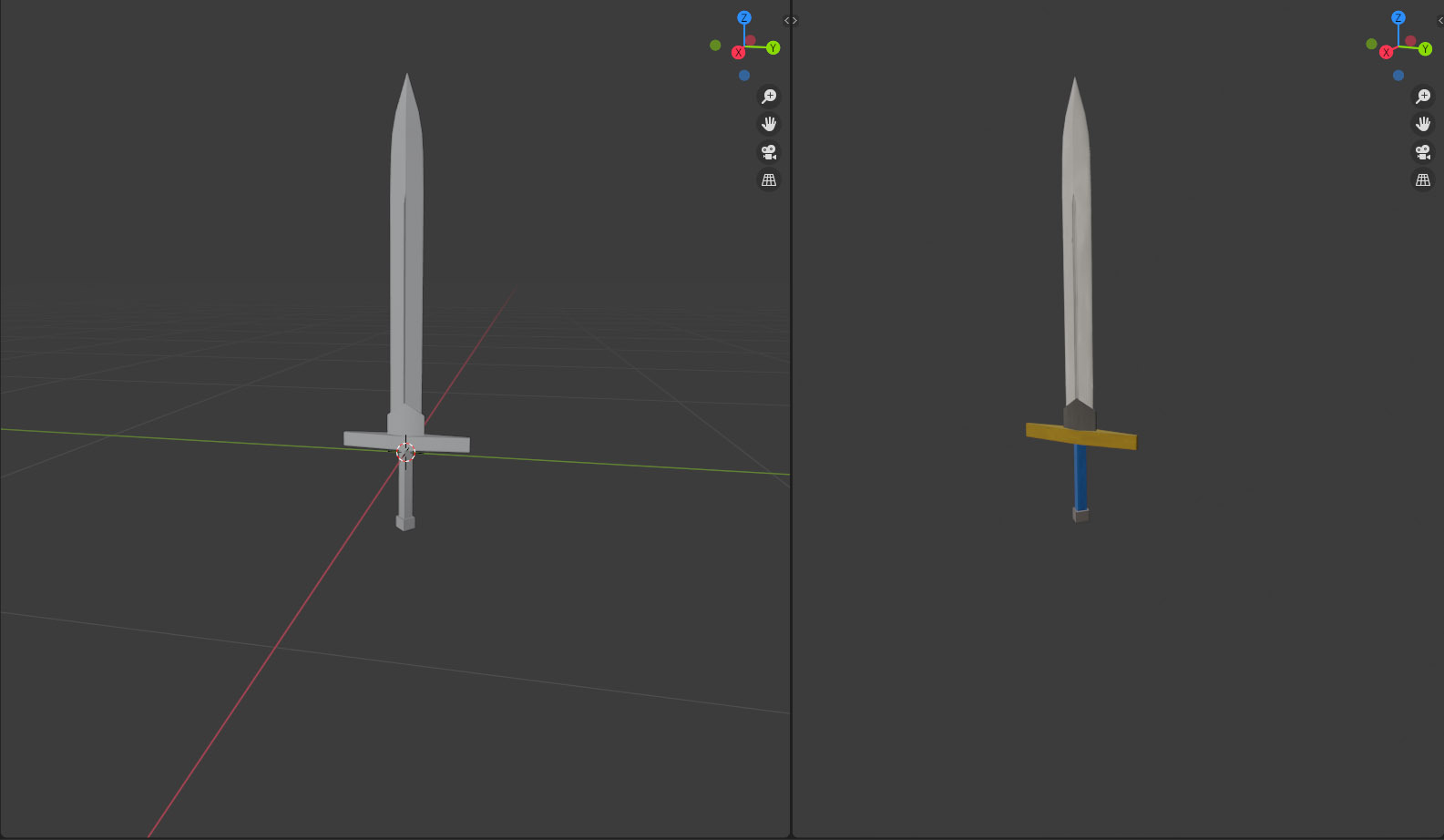Select the yellow crossguard of textured sword
1444x840 pixels.
[1111, 438]
